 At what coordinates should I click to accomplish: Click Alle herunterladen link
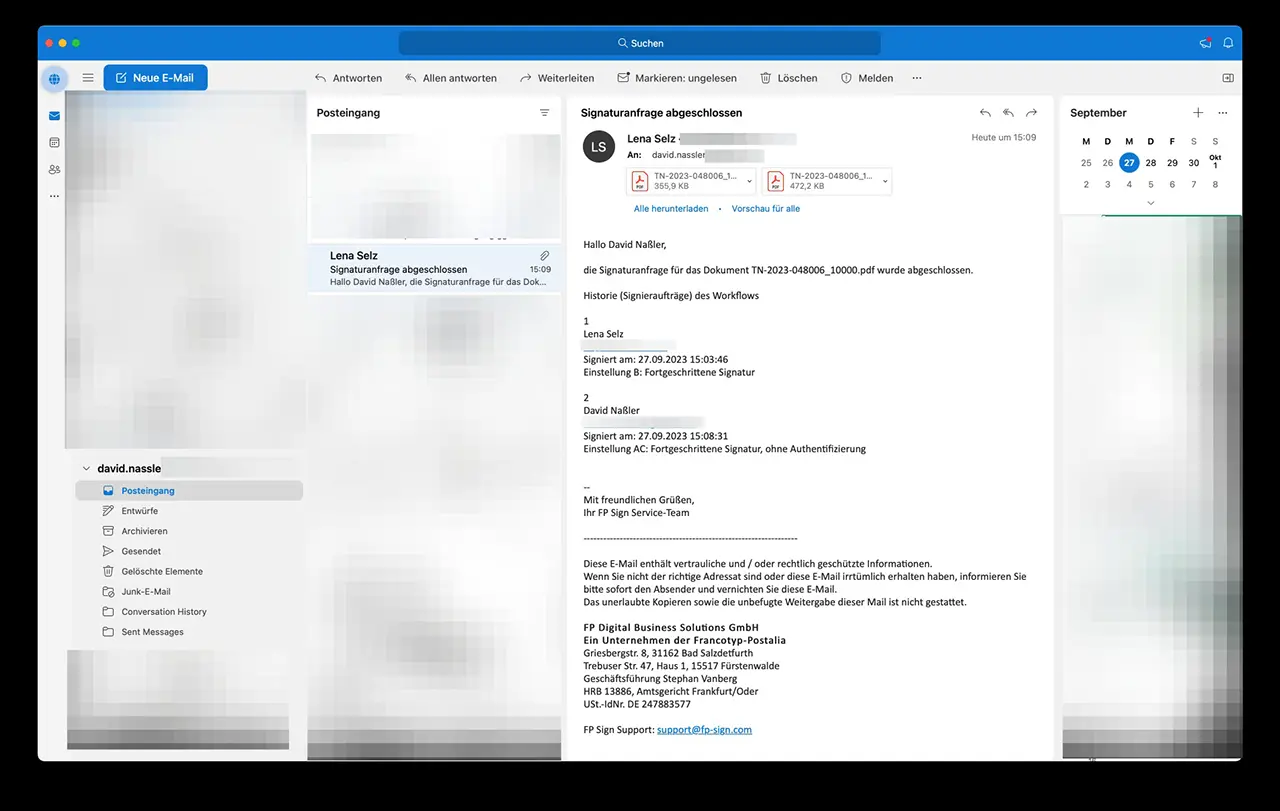coord(670,209)
